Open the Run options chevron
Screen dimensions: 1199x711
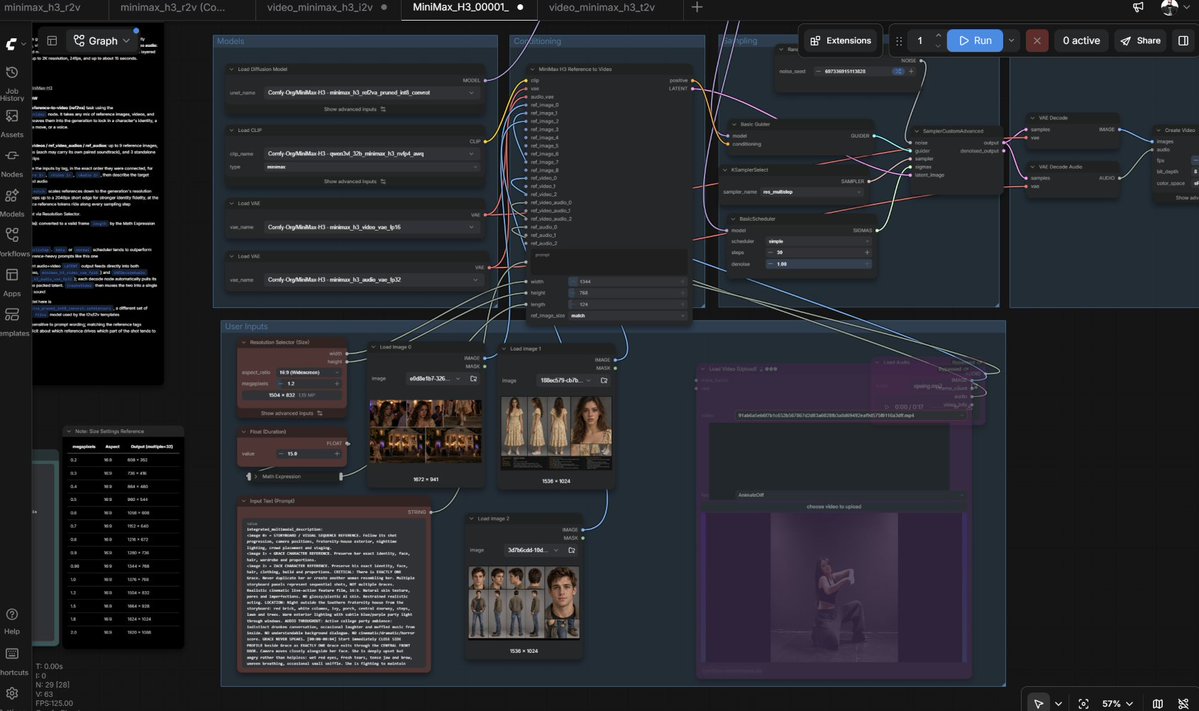[x=1012, y=41]
